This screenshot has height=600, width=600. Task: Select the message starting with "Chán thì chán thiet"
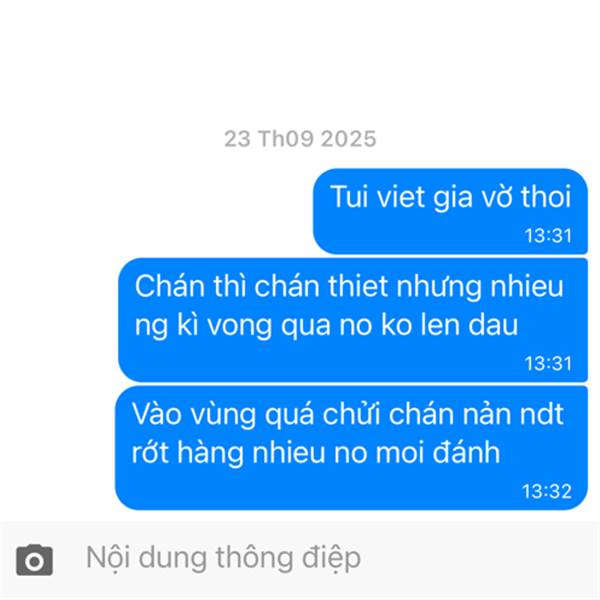[353, 320]
